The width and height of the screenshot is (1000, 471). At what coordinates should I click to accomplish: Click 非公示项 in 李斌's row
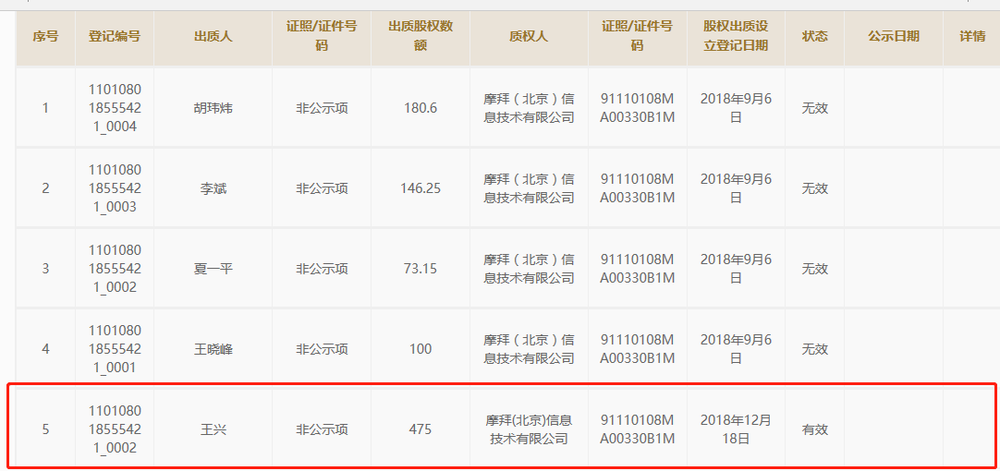[x=321, y=189]
